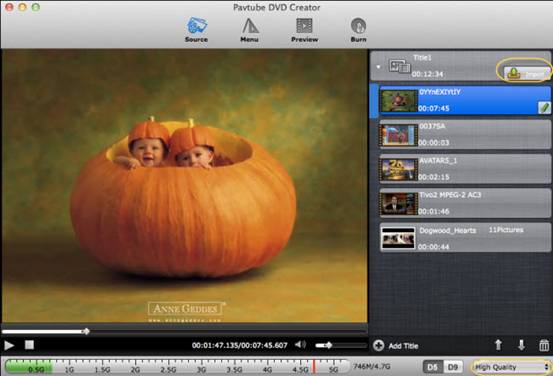The width and height of the screenshot is (553, 376).
Task: Click the 00:00:03 duration of 00375A
Action: tap(434, 142)
